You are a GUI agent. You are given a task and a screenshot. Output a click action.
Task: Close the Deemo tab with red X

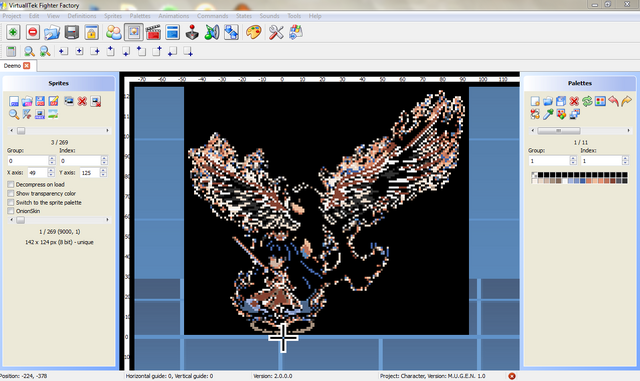pos(27,66)
